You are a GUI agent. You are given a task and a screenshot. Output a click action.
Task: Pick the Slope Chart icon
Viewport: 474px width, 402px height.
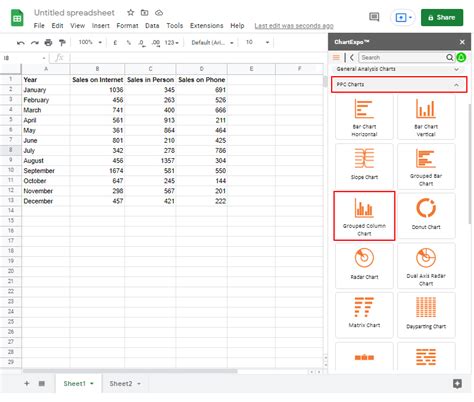(364, 166)
